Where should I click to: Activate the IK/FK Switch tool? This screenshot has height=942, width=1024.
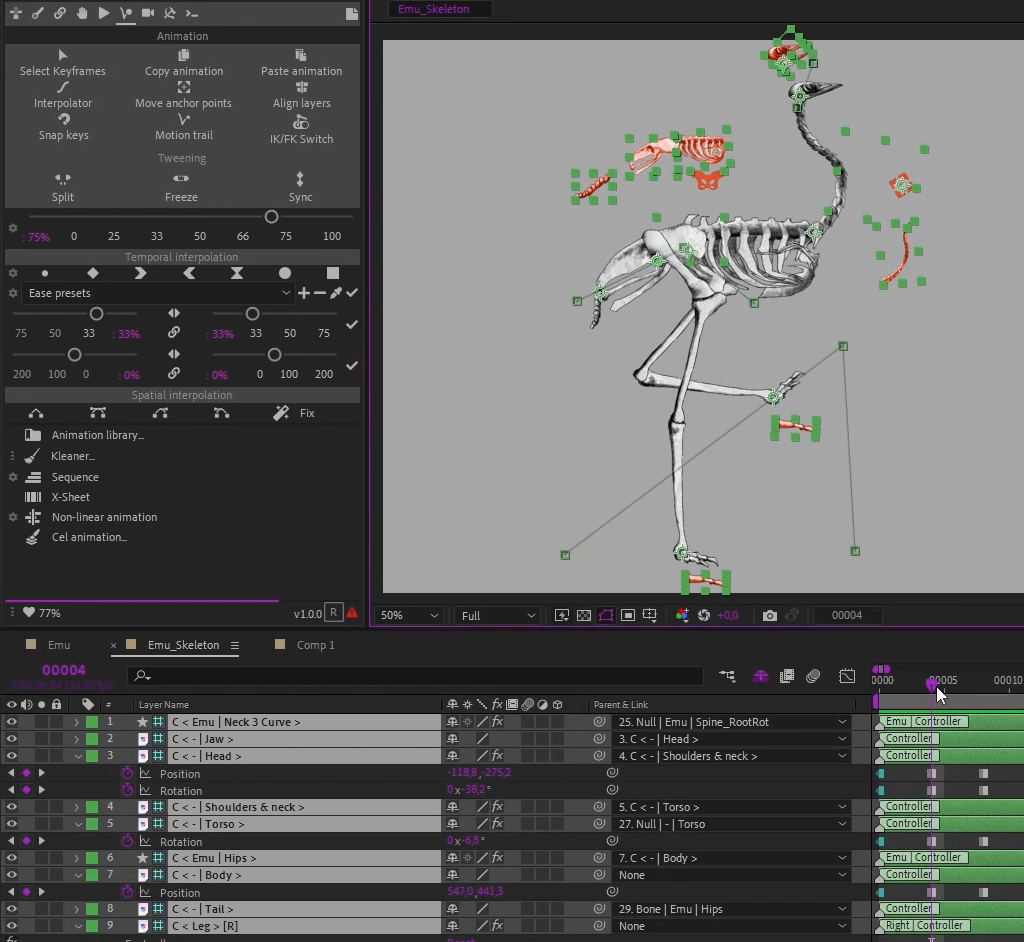point(301,123)
